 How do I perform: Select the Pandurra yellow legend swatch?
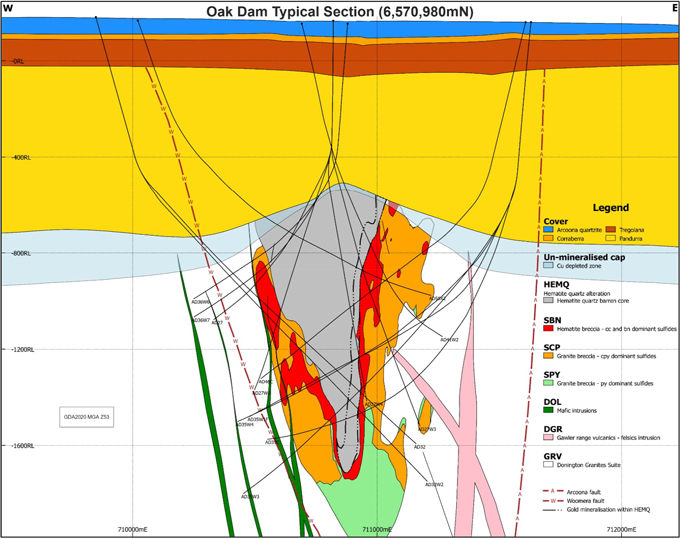point(610,239)
